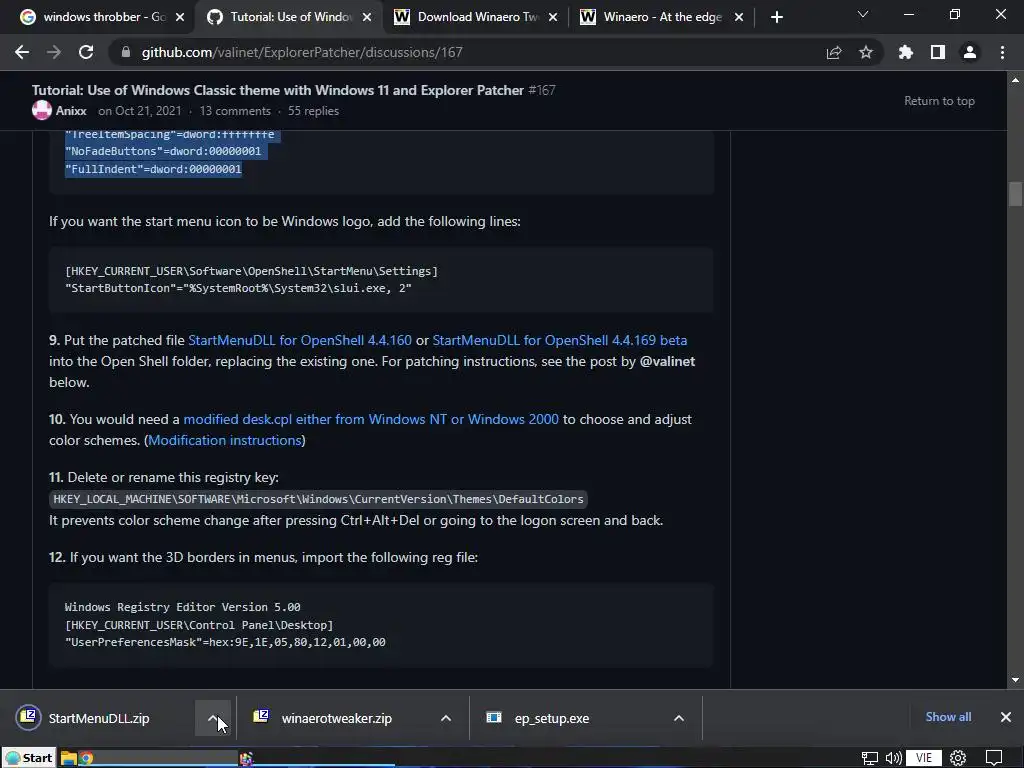Click the DefaultColors registry key code text

[x=318, y=499]
